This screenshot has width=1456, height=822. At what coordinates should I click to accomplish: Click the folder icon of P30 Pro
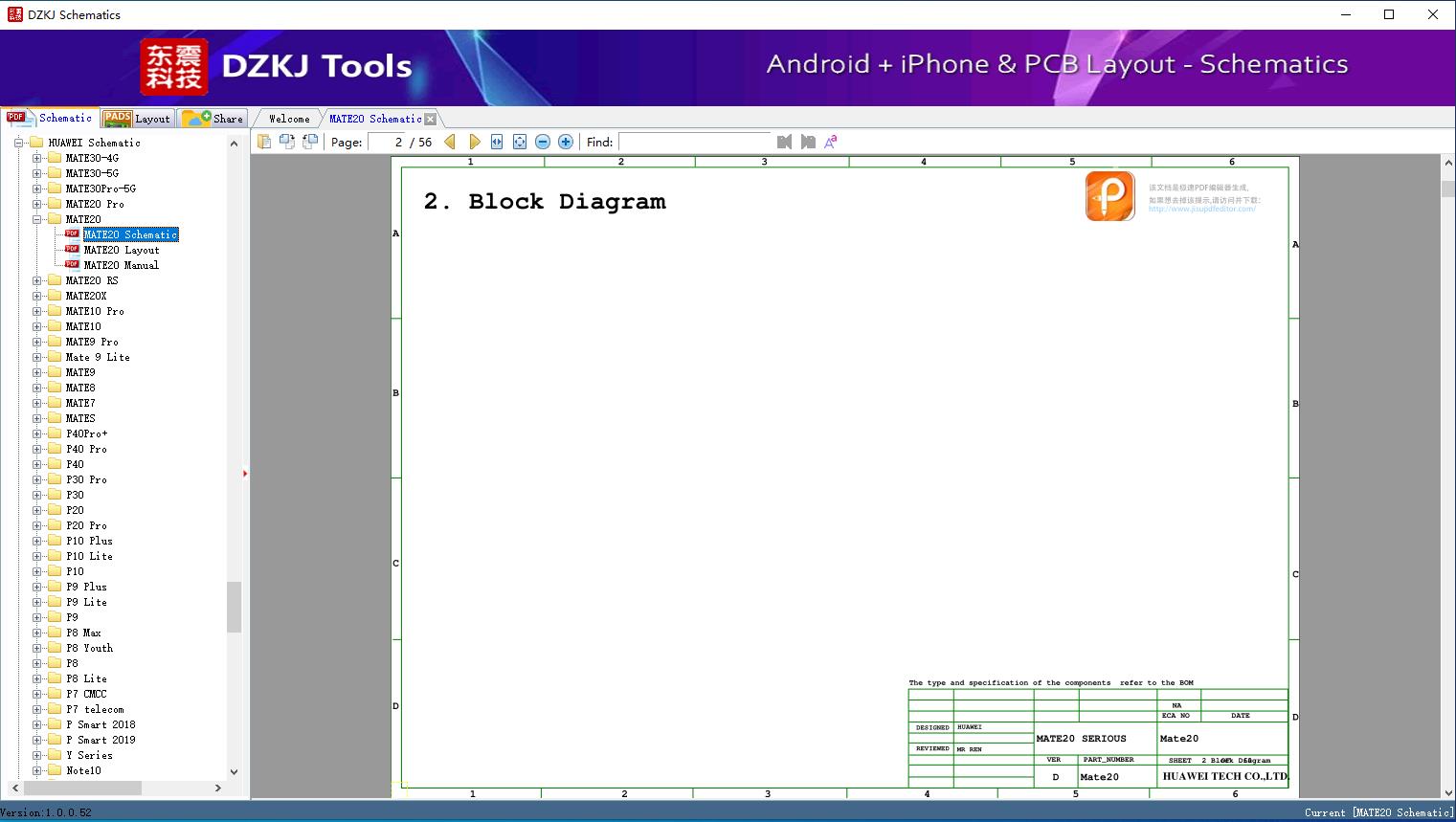click(x=55, y=479)
